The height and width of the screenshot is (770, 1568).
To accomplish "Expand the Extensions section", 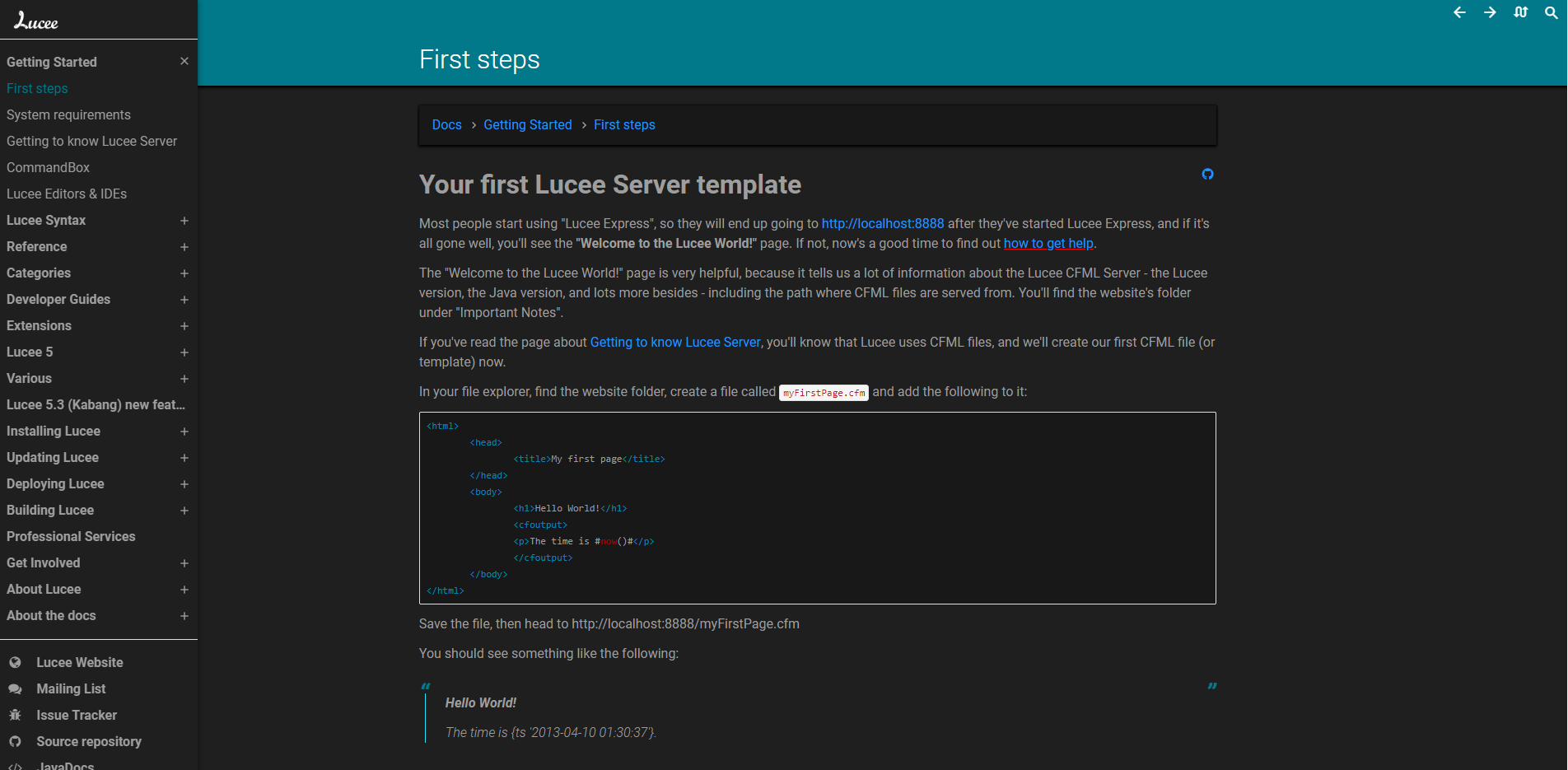I will [184, 326].
